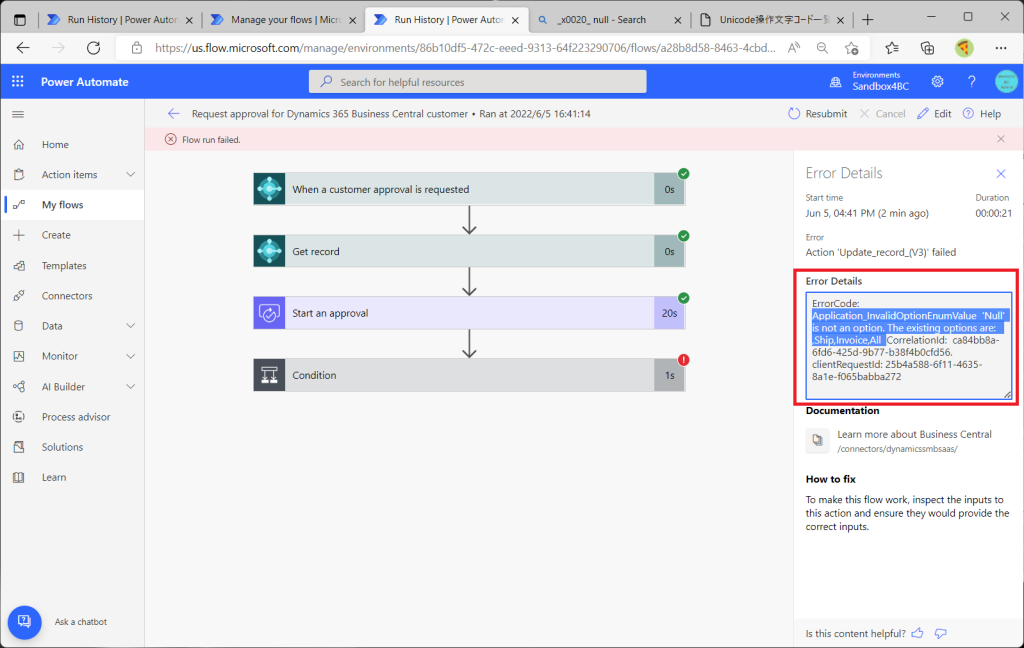Viewport: 1024px width, 648px height.
Task: Click the Resubmit button
Action: pyautogui.click(x=818, y=114)
